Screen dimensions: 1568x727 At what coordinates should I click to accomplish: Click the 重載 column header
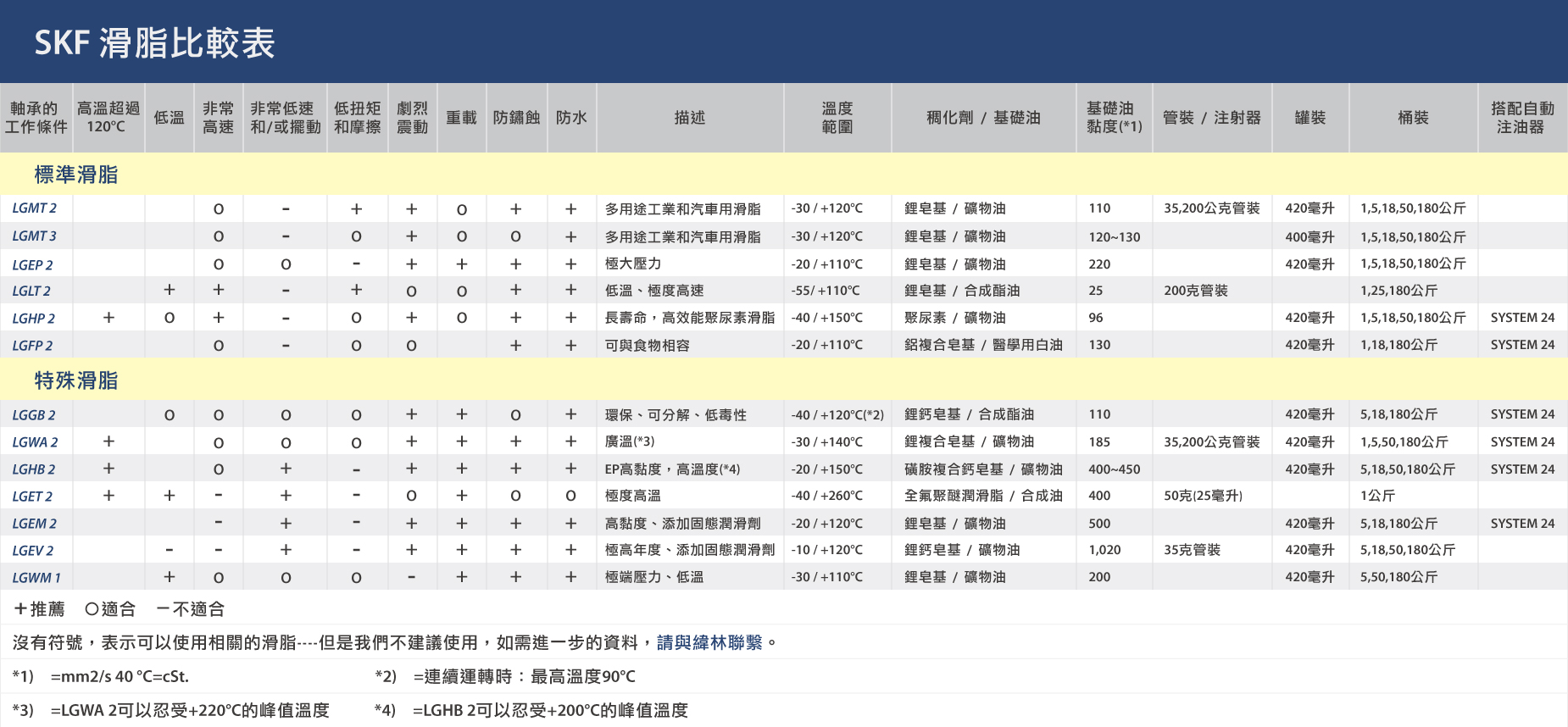click(x=462, y=118)
